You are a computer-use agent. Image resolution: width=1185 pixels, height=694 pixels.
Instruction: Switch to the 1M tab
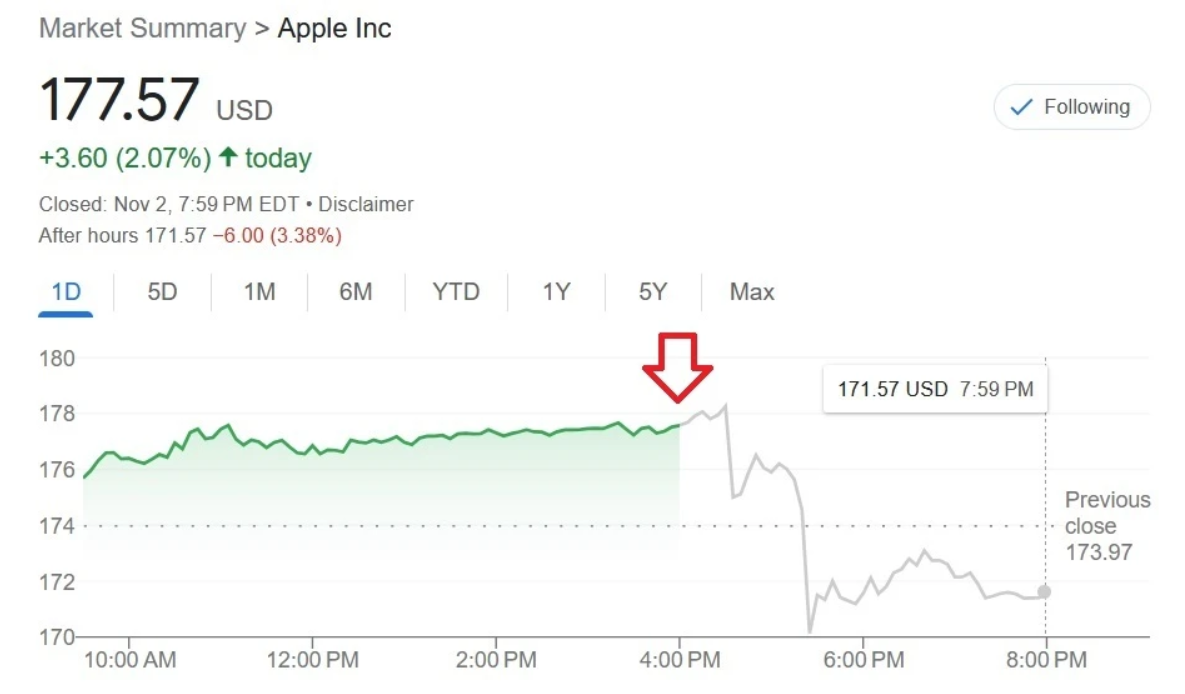point(259,292)
